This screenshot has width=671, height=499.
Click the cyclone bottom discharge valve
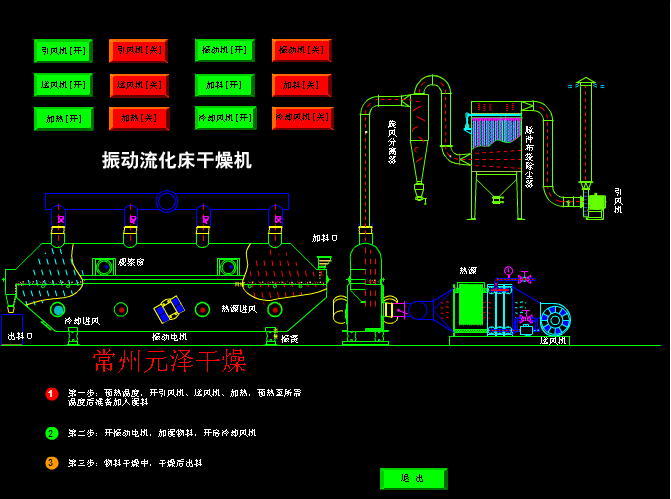pos(420,191)
